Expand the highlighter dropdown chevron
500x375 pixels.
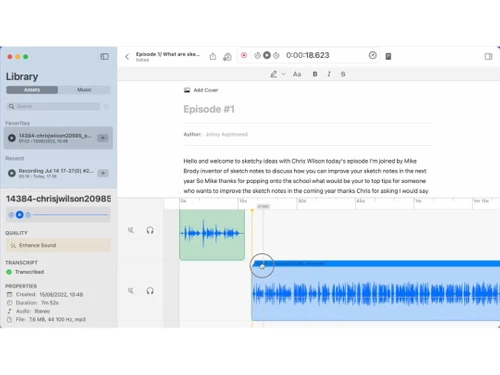284,74
